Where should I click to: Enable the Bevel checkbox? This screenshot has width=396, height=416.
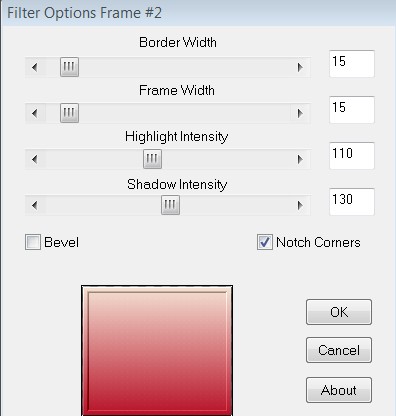(33, 242)
